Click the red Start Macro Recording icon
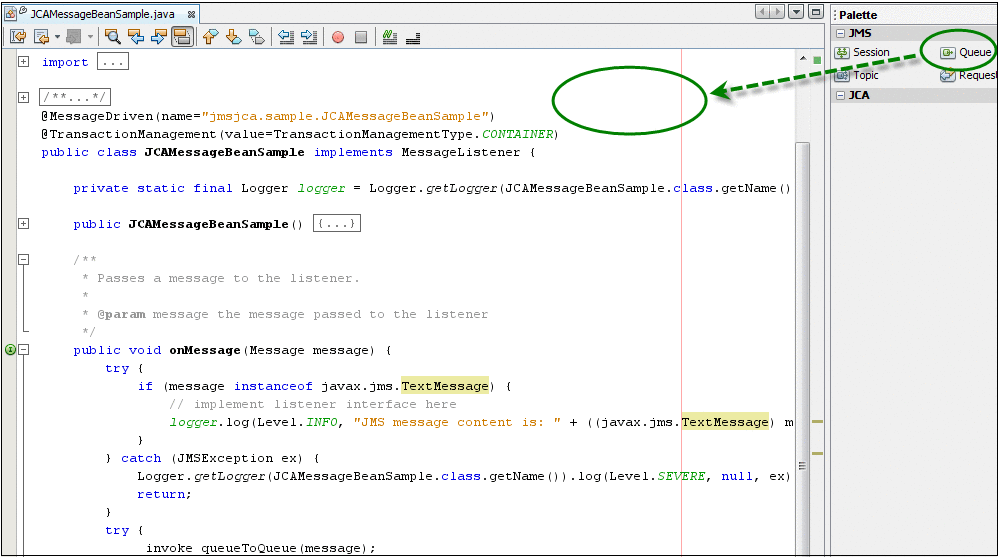1000x558 pixels. pyautogui.click(x=338, y=37)
